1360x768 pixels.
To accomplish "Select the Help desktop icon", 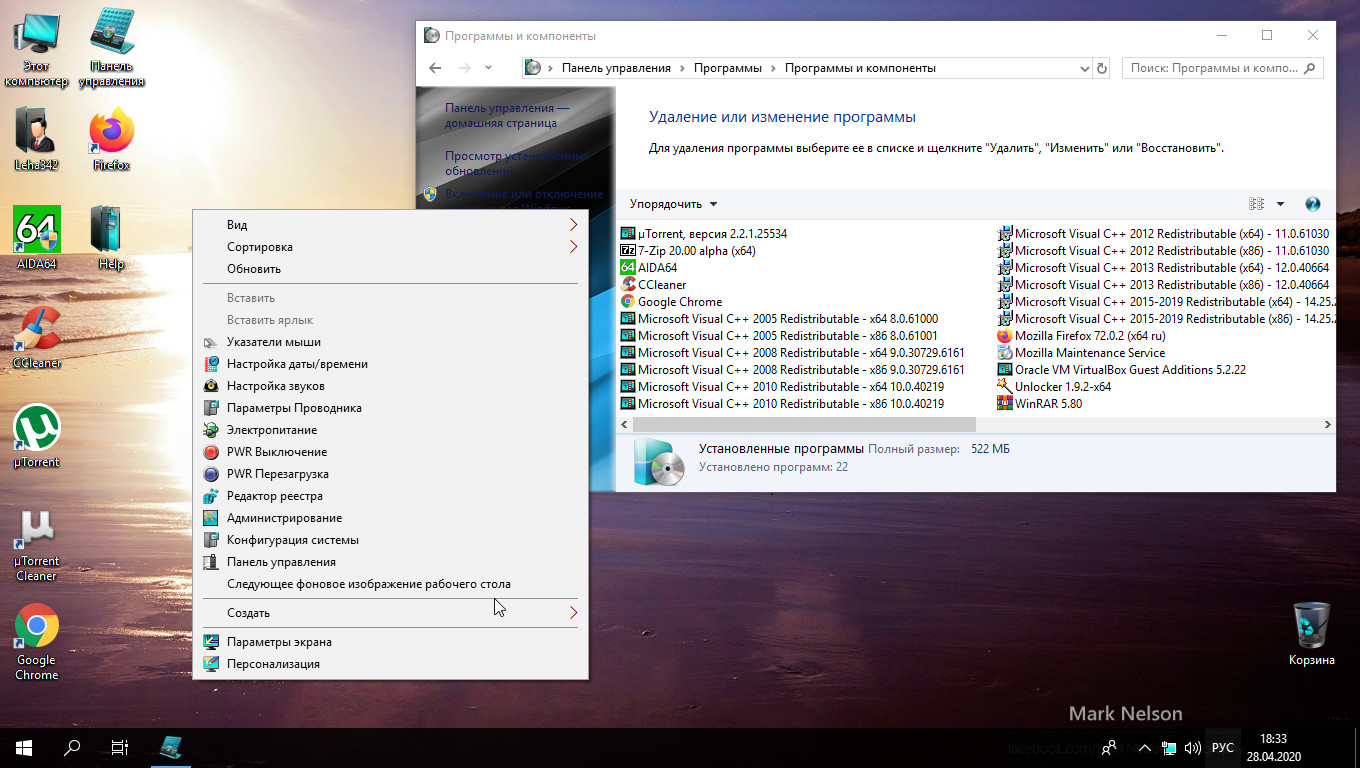I will [x=111, y=238].
